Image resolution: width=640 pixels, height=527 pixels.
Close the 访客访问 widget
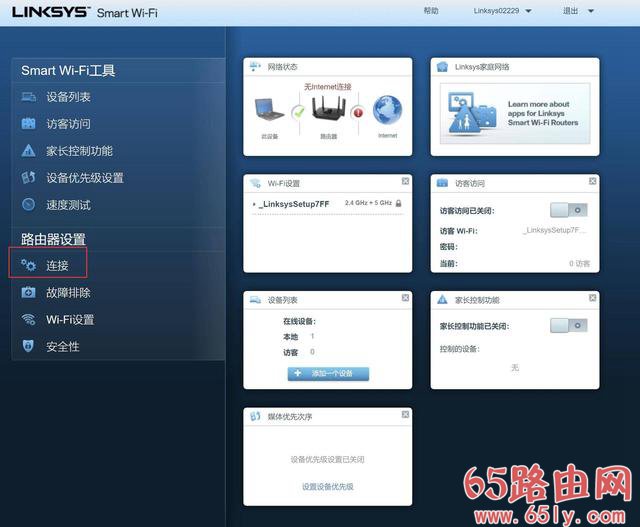point(593,181)
